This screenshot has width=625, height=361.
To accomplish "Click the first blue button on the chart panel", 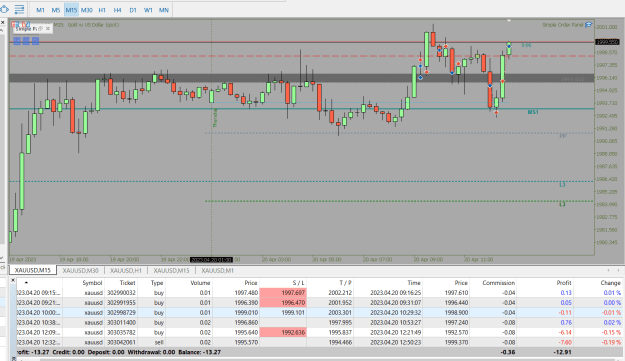I will point(17,41).
